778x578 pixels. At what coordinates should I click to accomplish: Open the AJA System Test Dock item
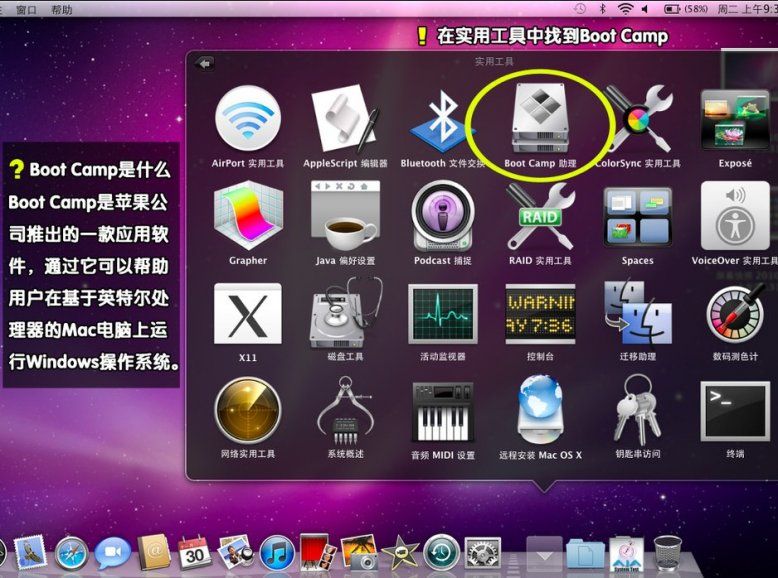point(626,553)
